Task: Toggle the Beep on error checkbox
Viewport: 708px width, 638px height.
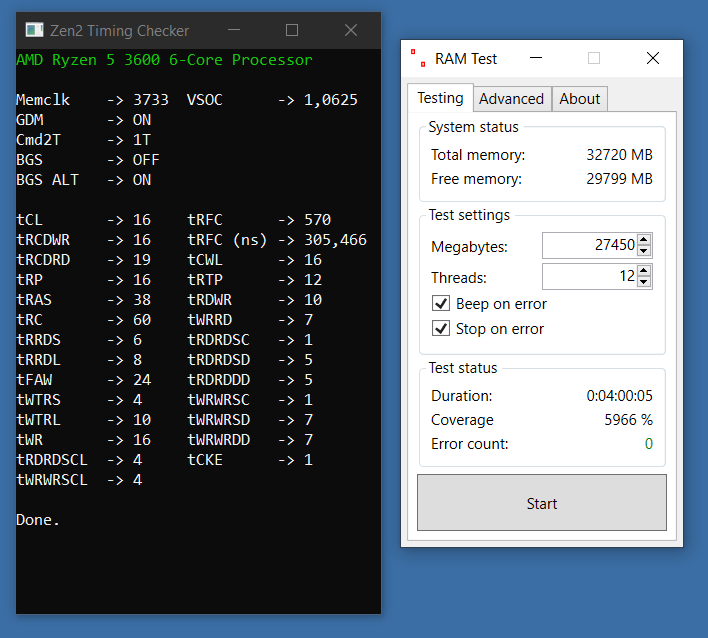Action: [x=441, y=303]
